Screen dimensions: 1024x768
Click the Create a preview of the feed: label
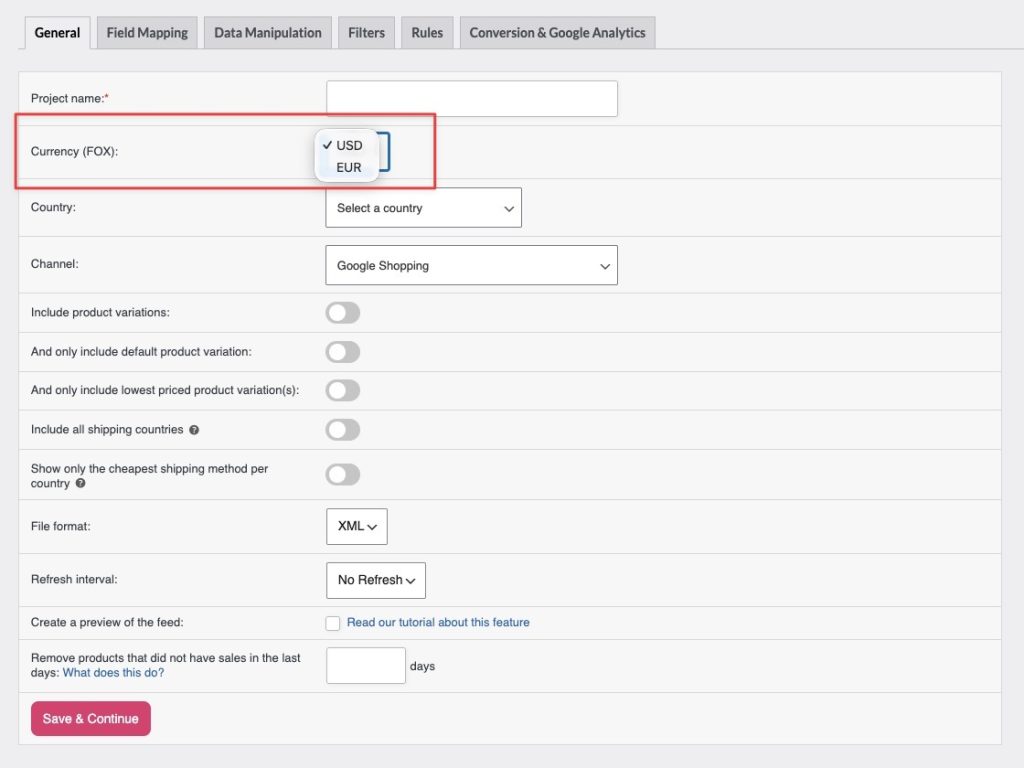click(x=107, y=622)
